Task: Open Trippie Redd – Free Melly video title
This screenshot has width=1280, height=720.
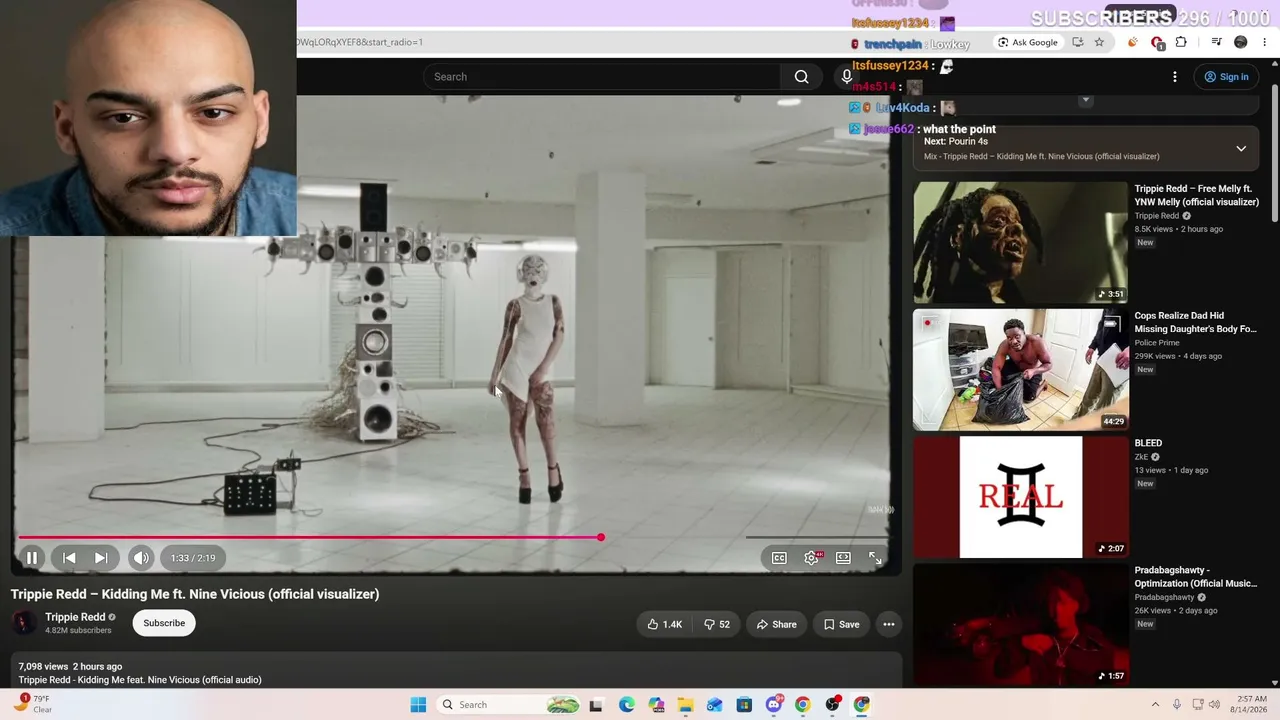Action: click(x=1196, y=195)
